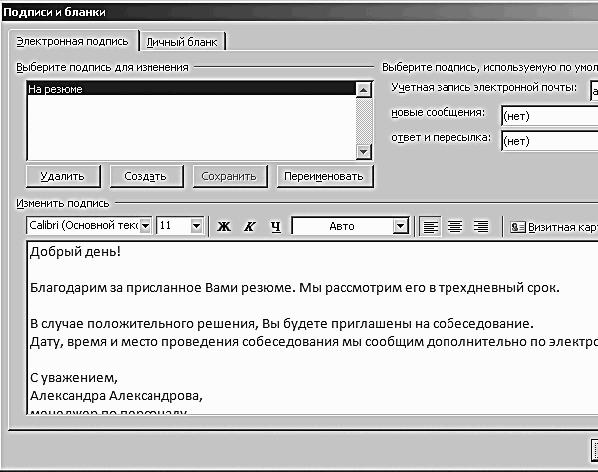This screenshot has width=598, height=472.
Task: Switch to the Электронная подпись tab
Action: click(x=72, y=41)
